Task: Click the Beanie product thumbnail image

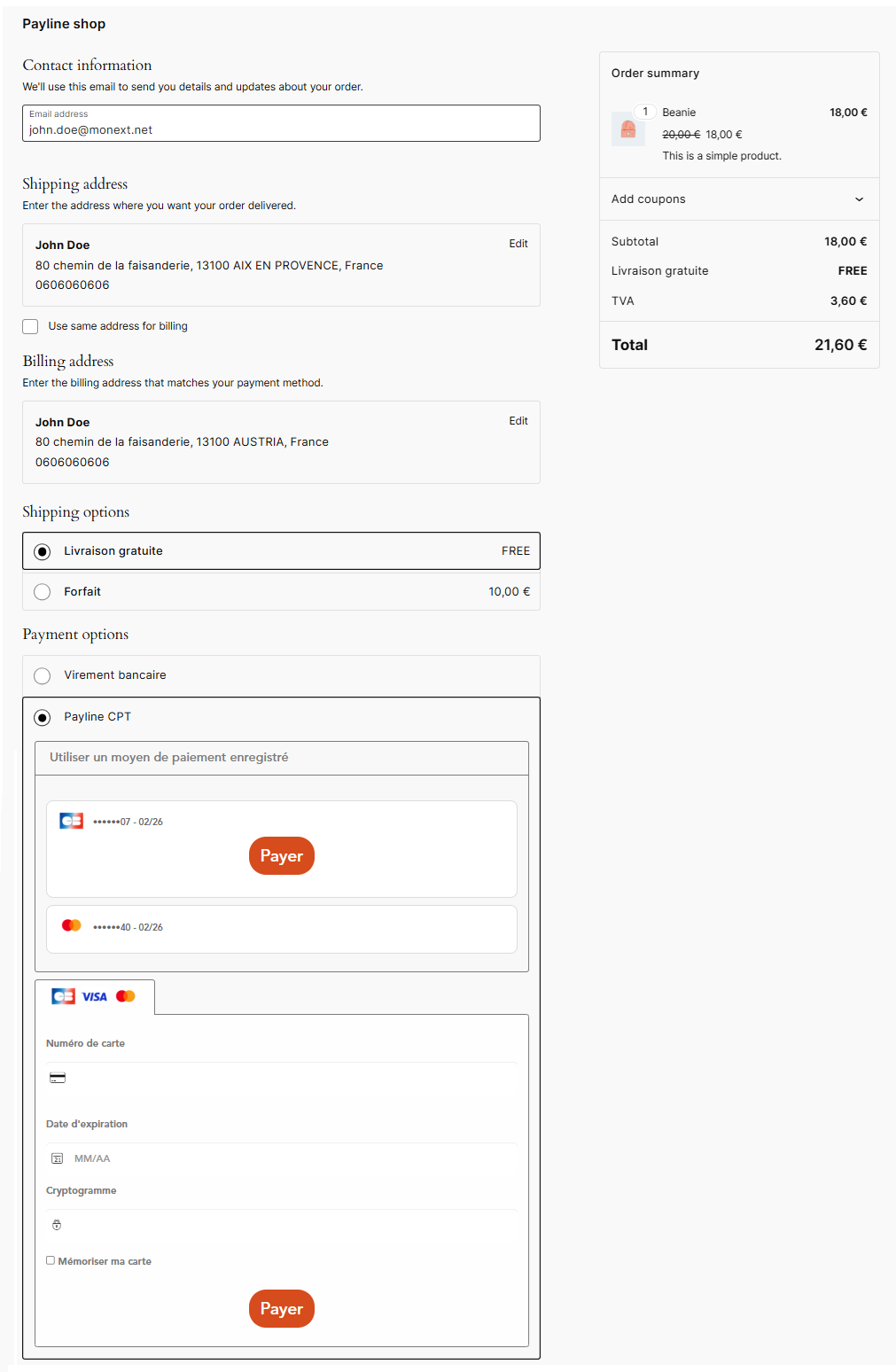Action: pos(627,129)
